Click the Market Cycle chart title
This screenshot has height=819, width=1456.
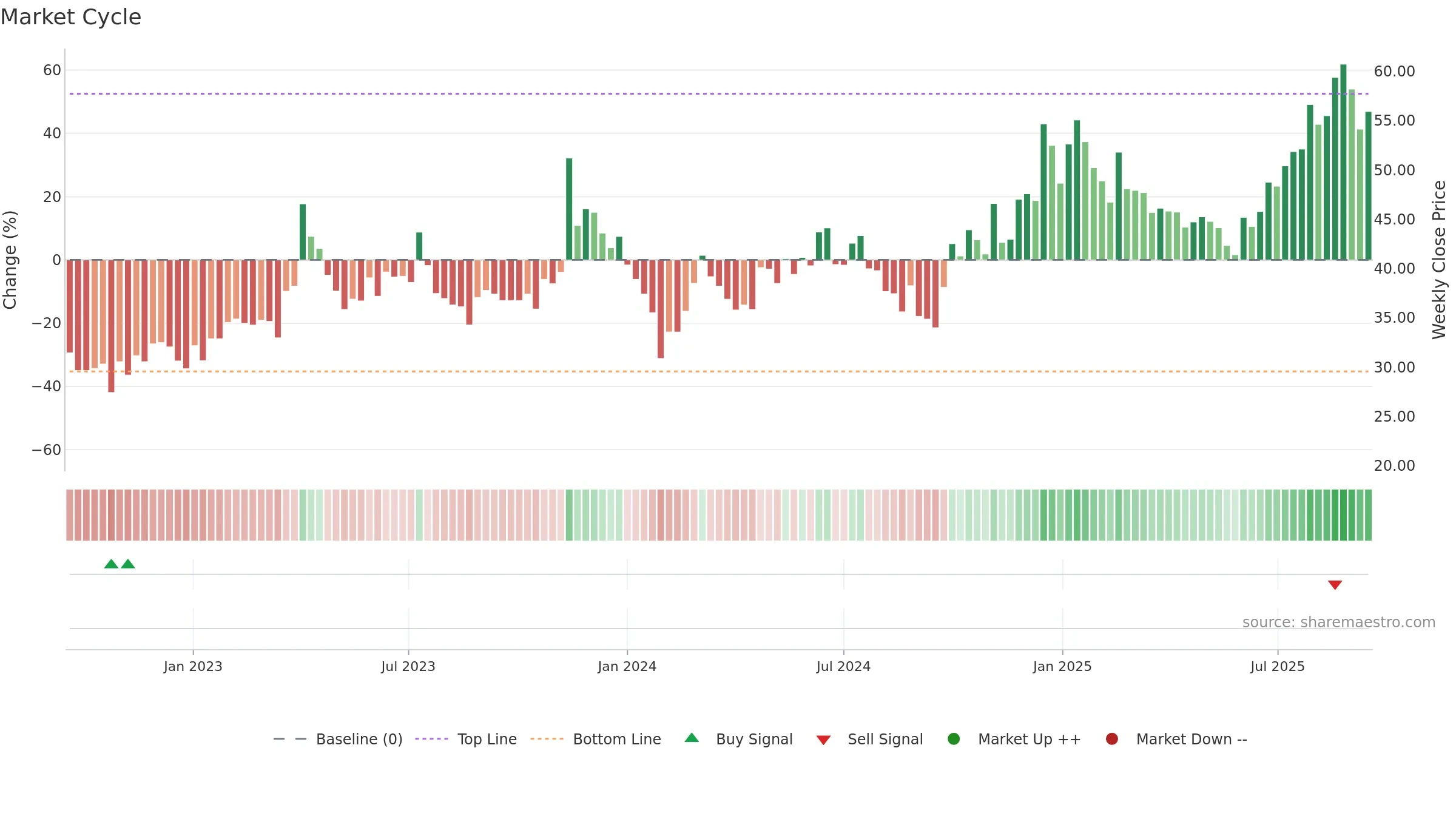tap(71, 17)
